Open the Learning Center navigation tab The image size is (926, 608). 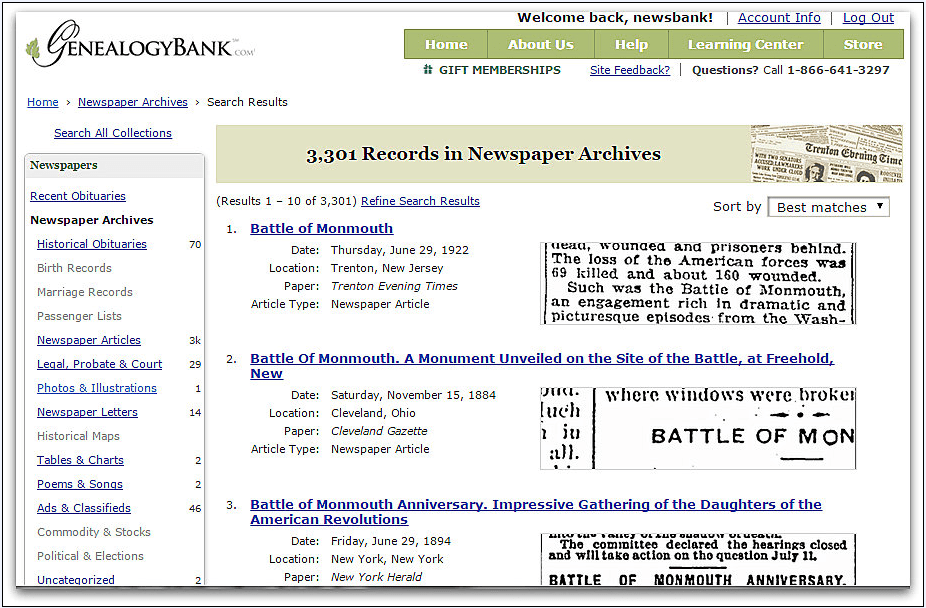coord(745,44)
